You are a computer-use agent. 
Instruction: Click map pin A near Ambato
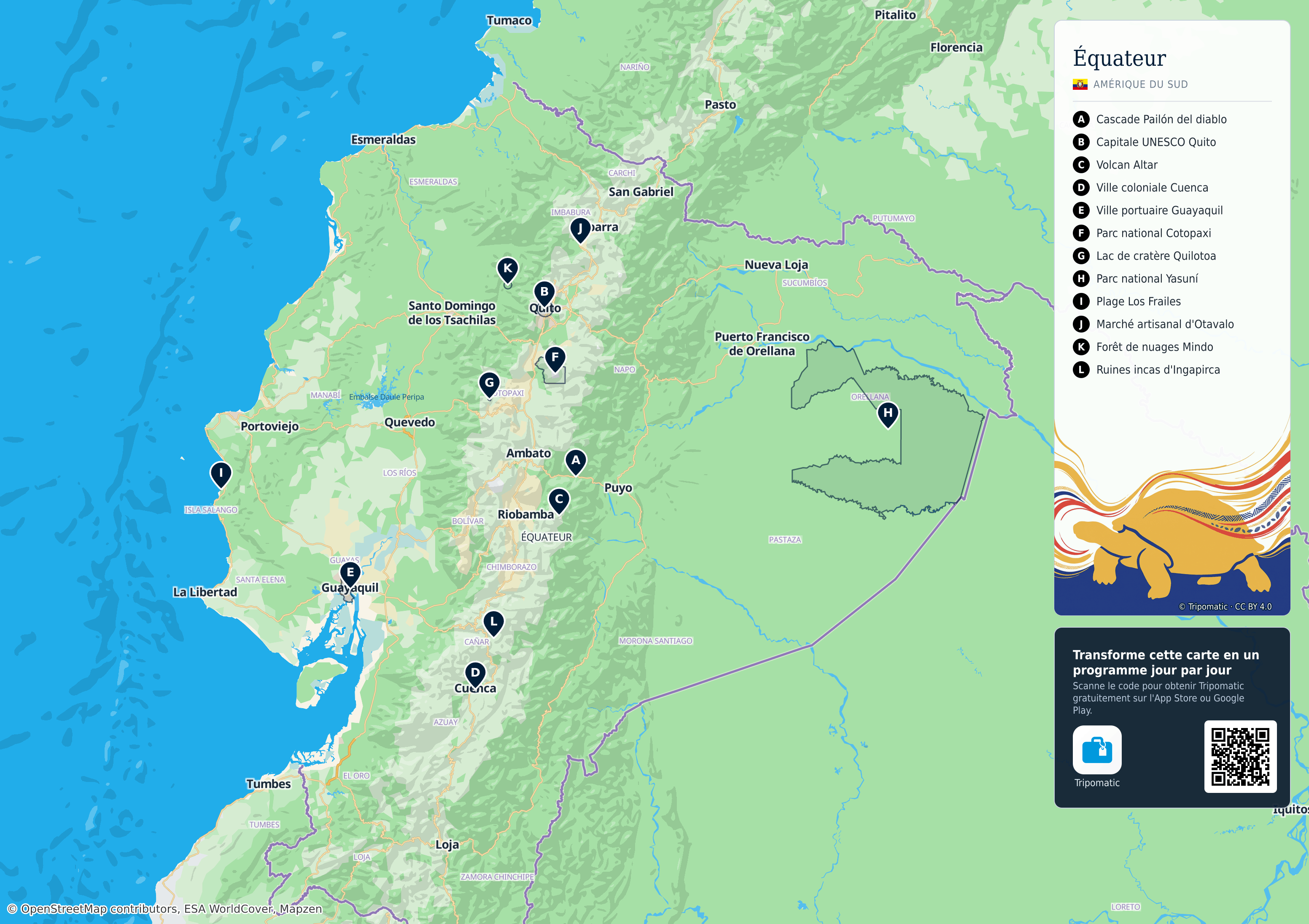point(576,462)
